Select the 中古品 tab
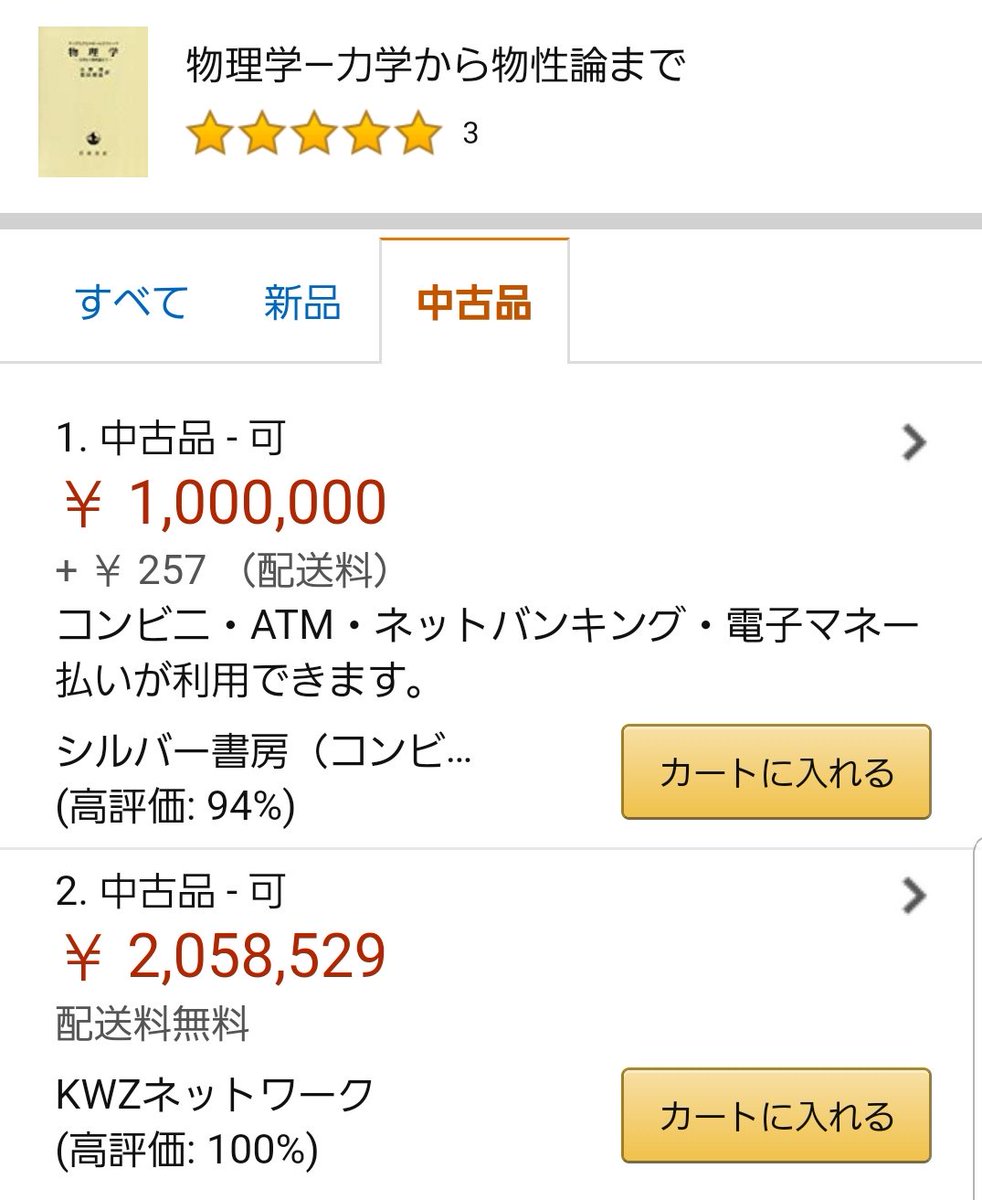The width and height of the screenshot is (982, 1200). [x=474, y=301]
